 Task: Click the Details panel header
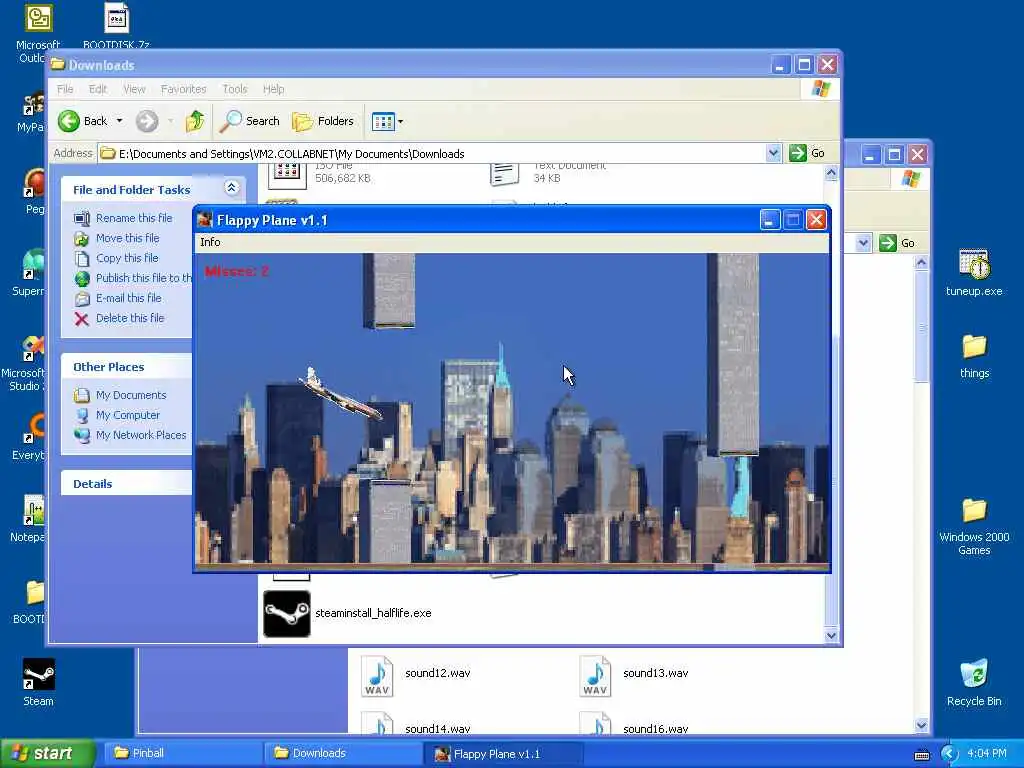point(126,484)
